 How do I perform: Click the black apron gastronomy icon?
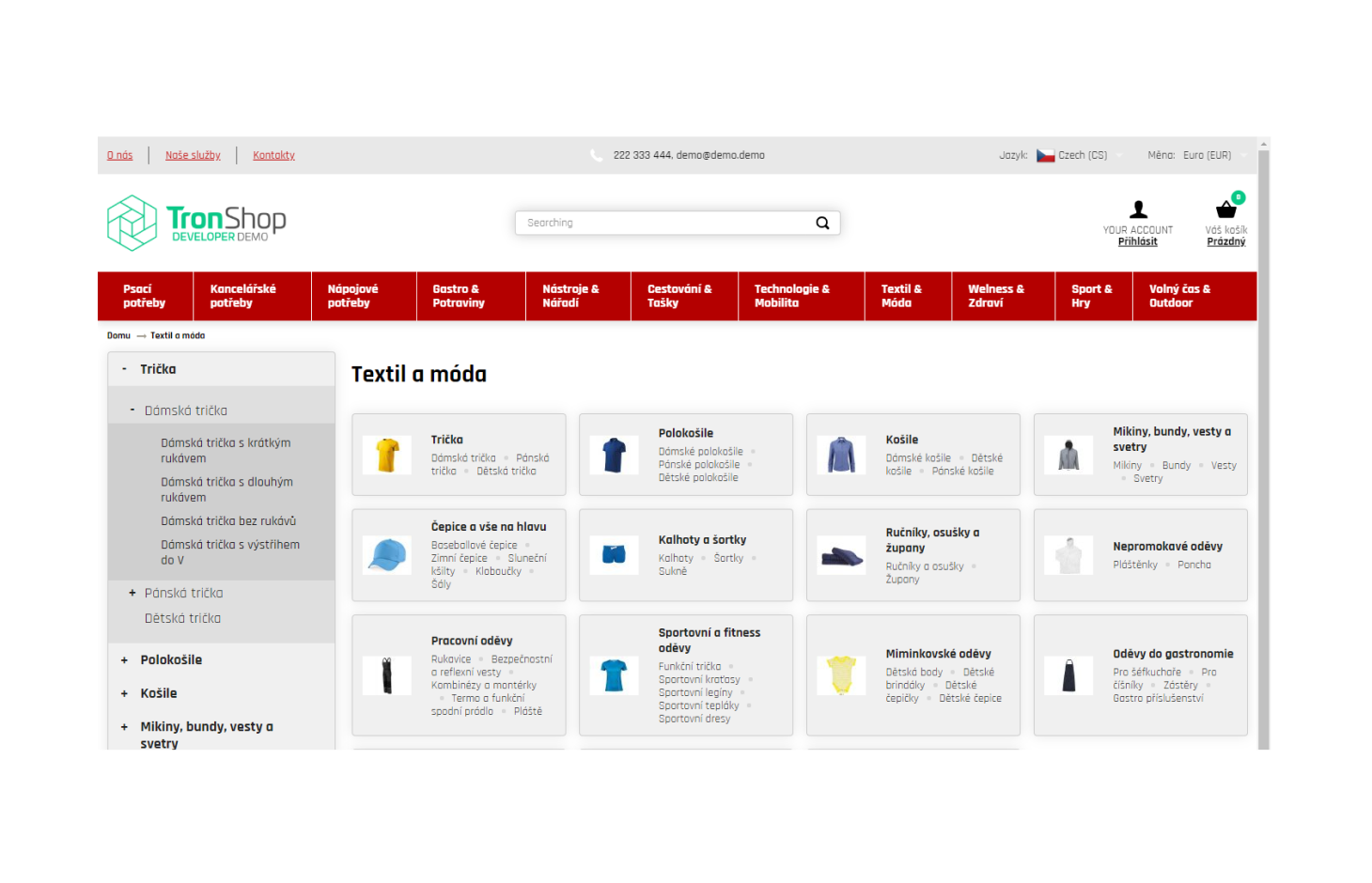1068,675
